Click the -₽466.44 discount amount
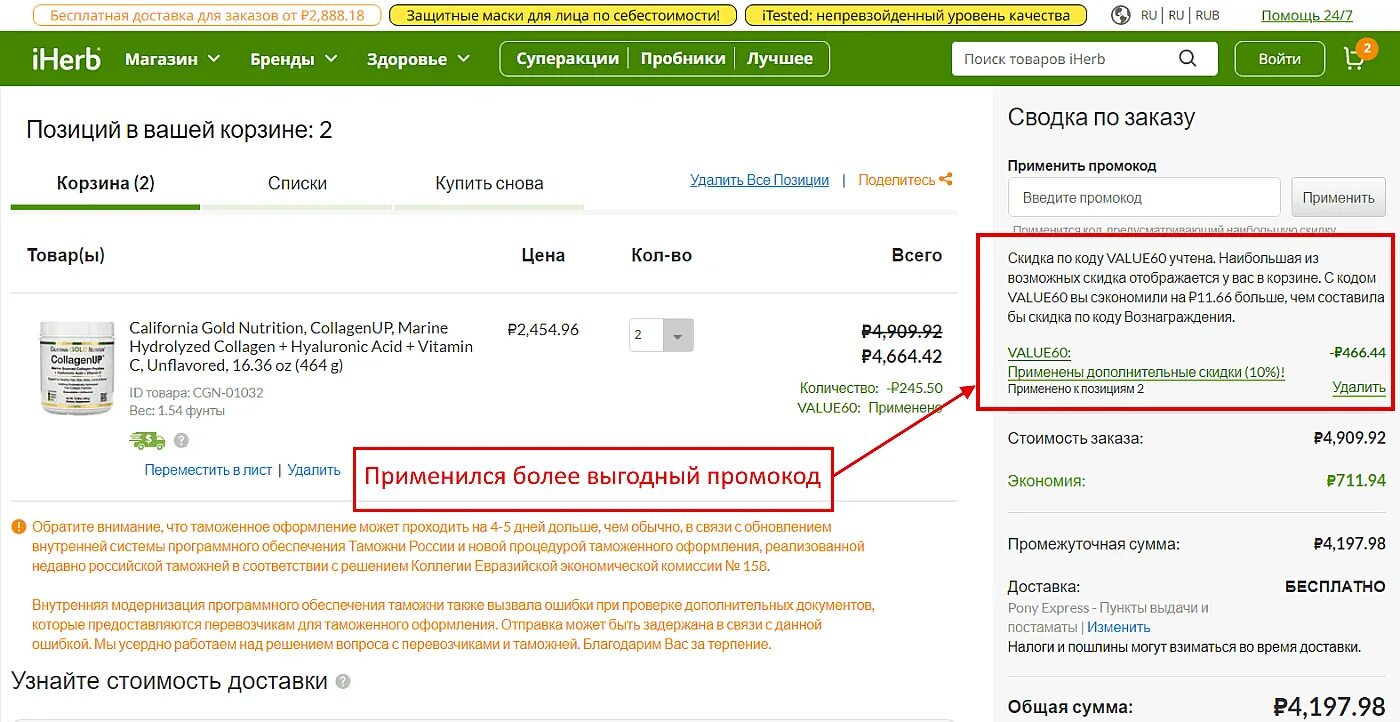 (x=1358, y=353)
